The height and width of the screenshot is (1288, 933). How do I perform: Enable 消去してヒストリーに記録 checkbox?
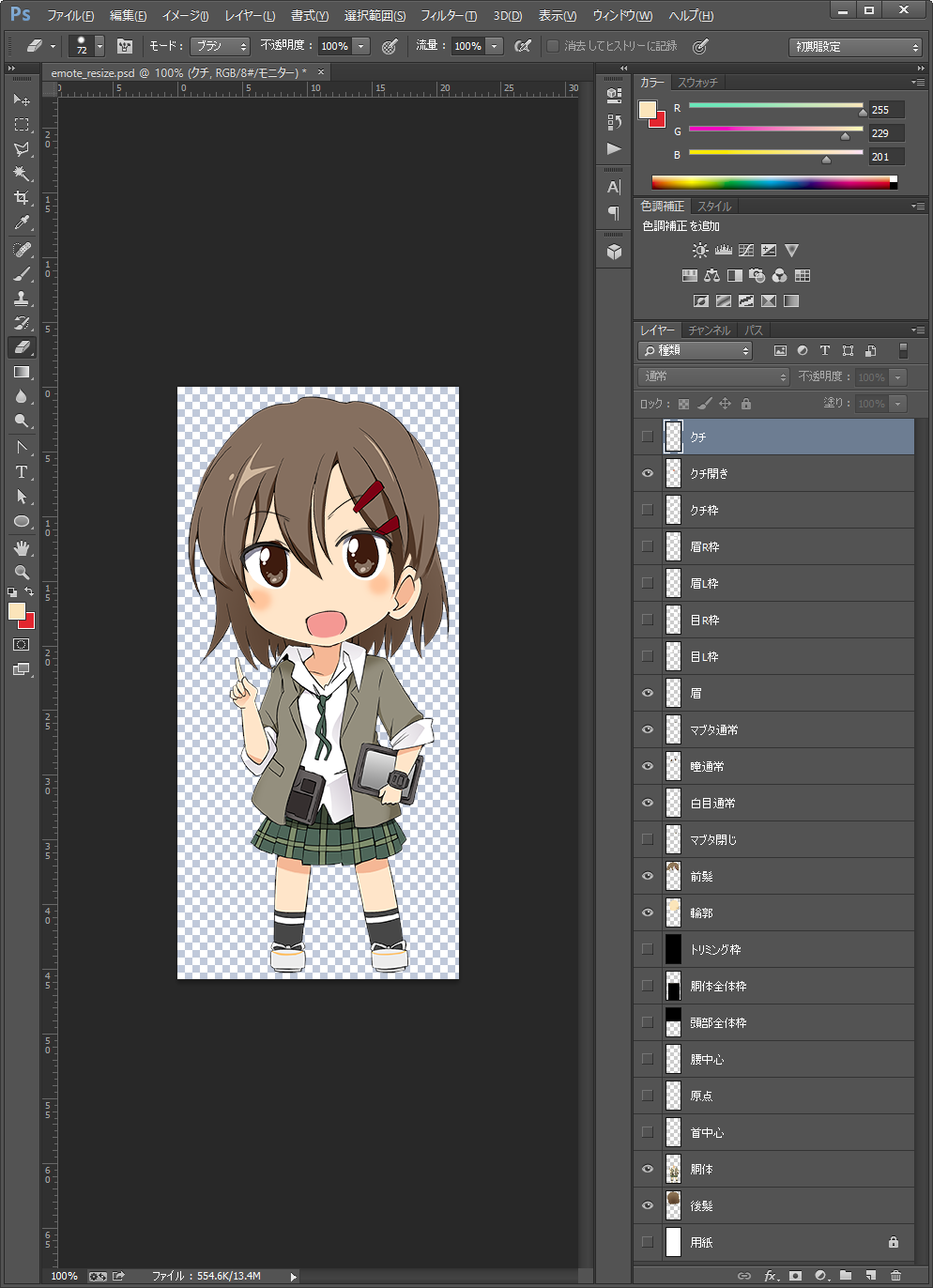click(553, 46)
